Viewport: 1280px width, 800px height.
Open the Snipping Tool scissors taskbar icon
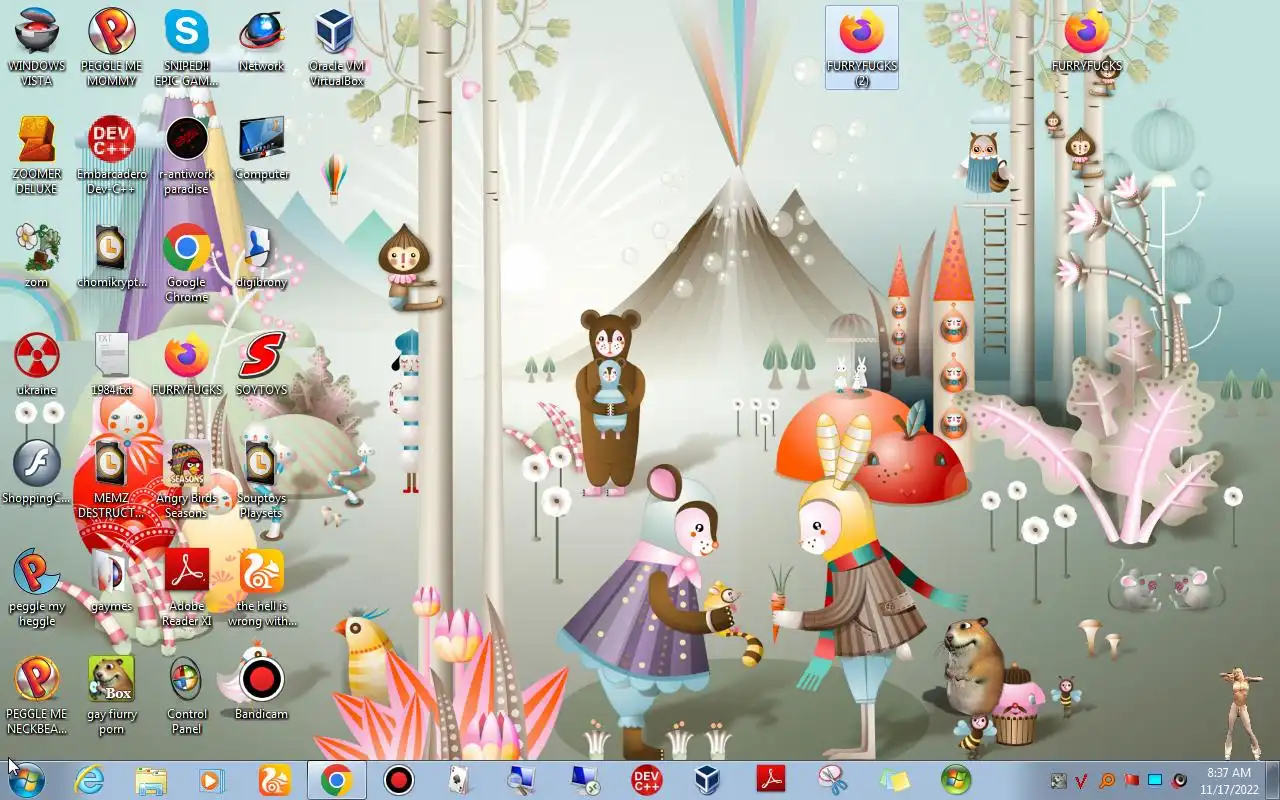point(832,780)
